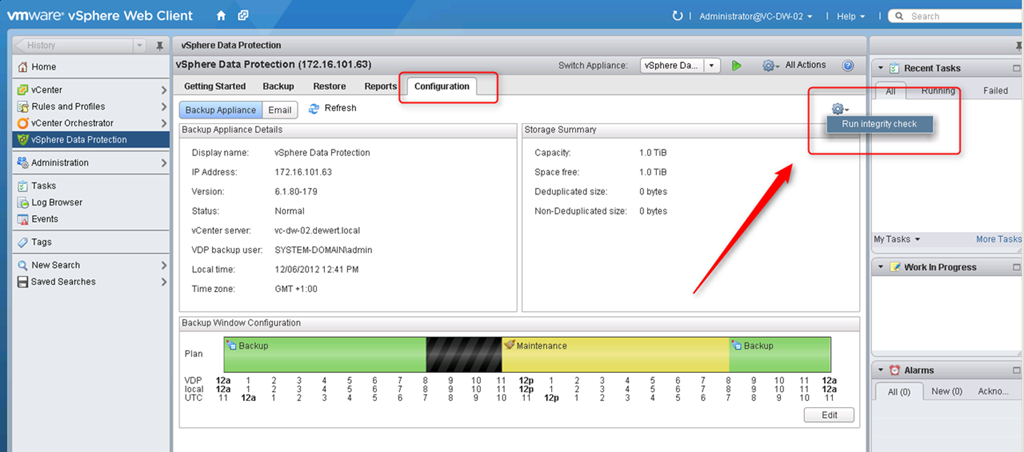Image resolution: width=1024 pixels, height=452 pixels.
Task: Click Maintenance block in plan
Action: pyautogui.click(x=615, y=354)
